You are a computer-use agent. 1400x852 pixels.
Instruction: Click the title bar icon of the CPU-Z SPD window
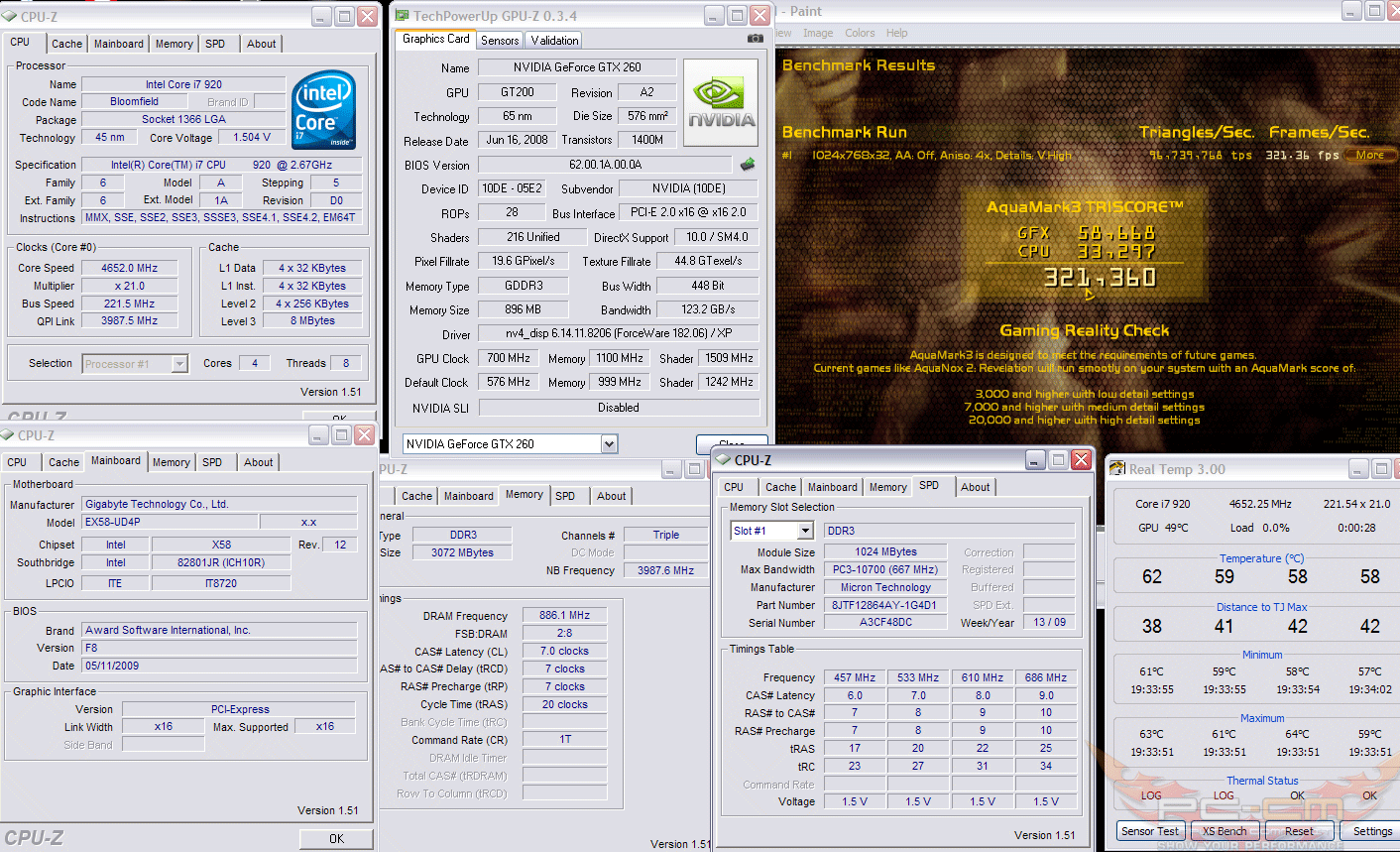click(724, 460)
